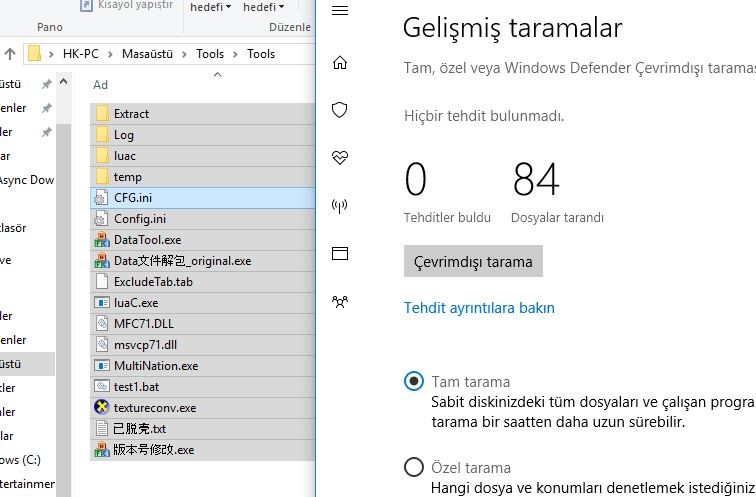Click the ExcludeTab.tab file name
The height and width of the screenshot is (497, 756).
(153, 282)
